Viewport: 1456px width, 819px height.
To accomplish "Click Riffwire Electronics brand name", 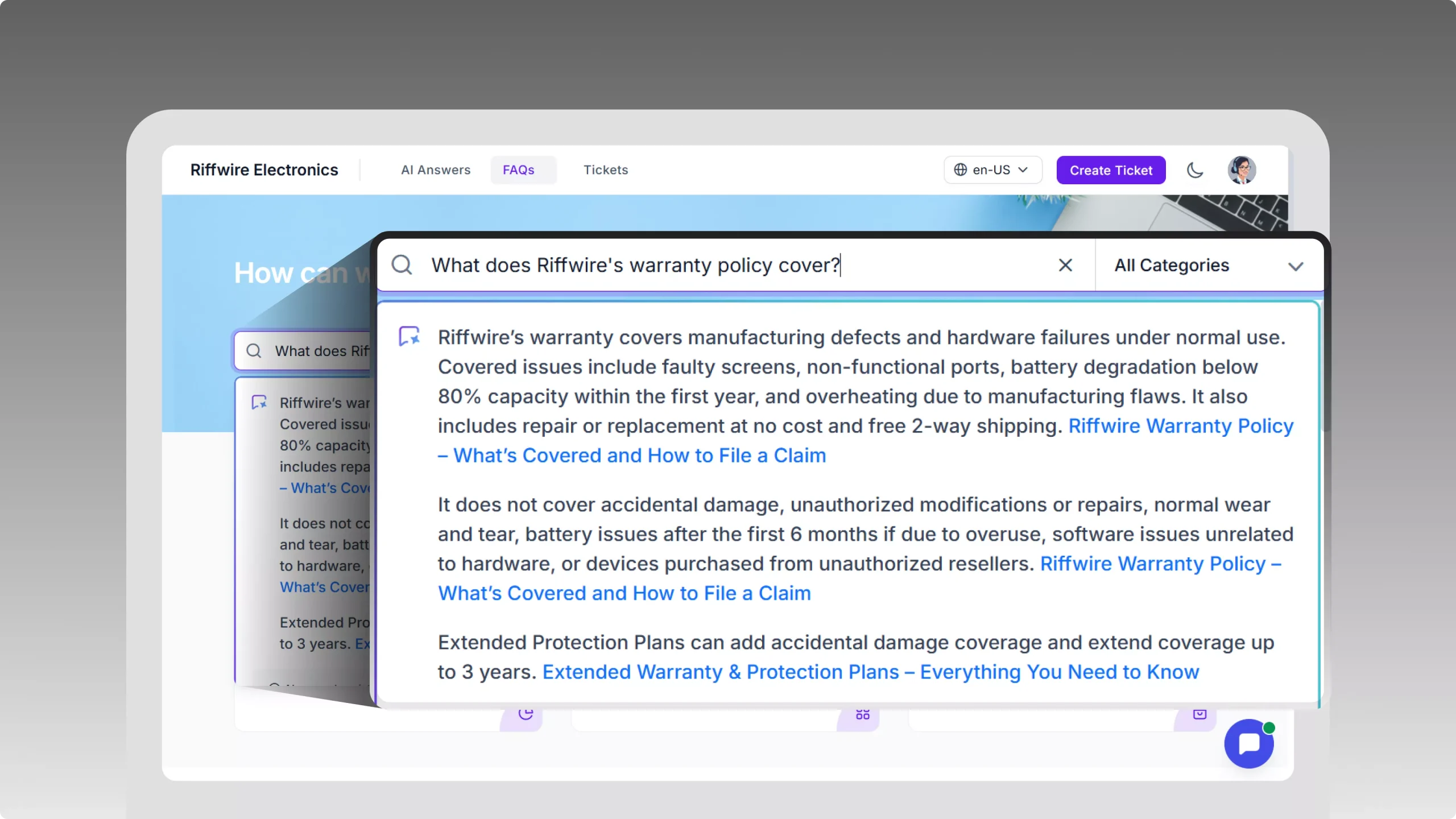I will click(264, 170).
